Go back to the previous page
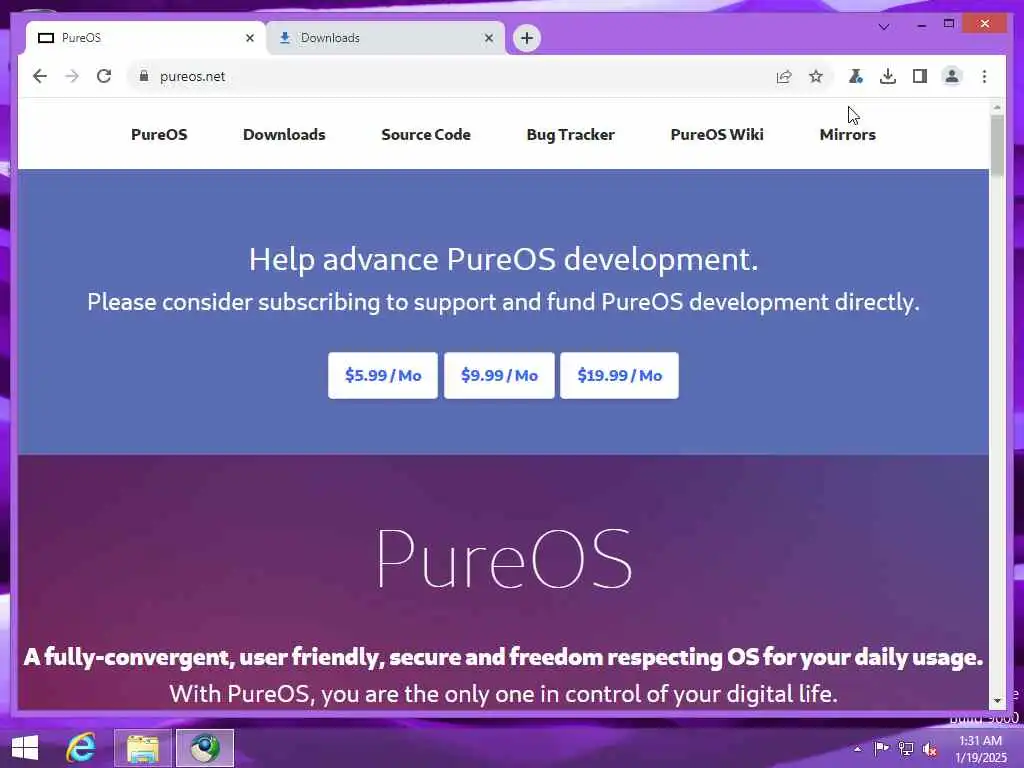 (x=40, y=76)
